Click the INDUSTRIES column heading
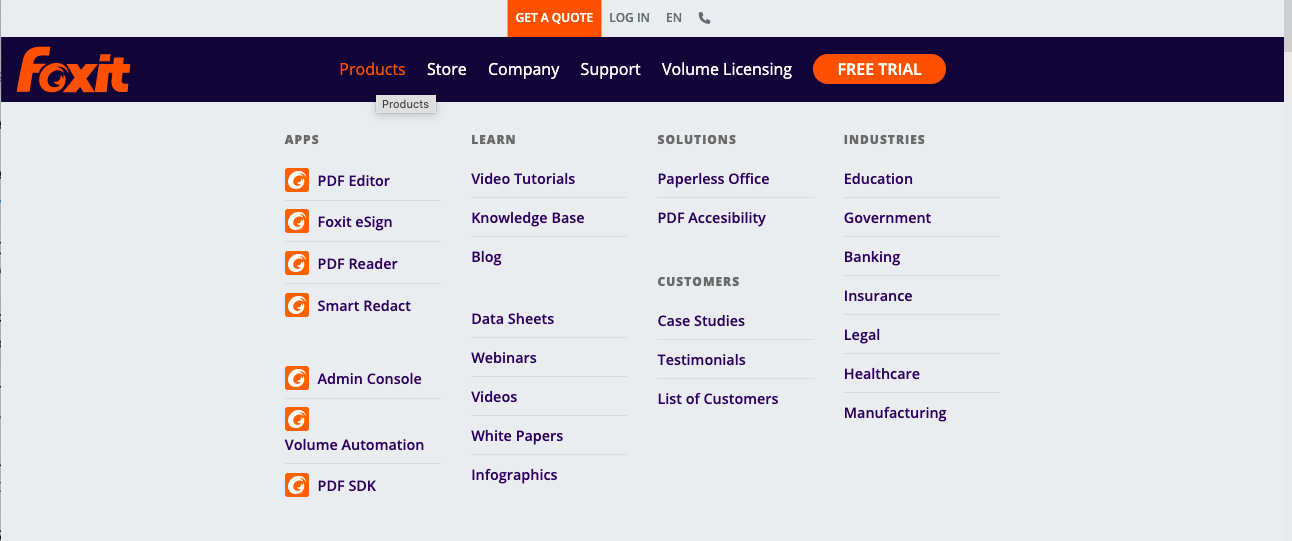 point(884,140)
